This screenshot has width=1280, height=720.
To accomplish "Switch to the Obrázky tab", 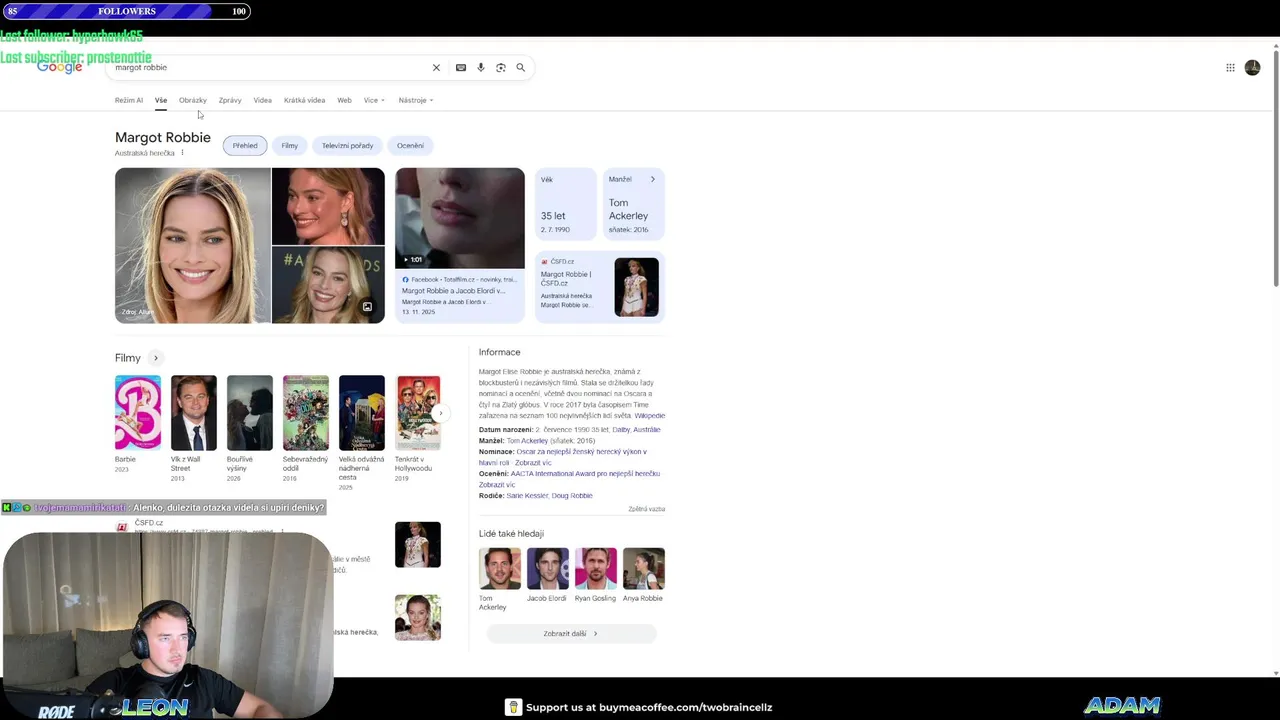I will click(193, 100).
